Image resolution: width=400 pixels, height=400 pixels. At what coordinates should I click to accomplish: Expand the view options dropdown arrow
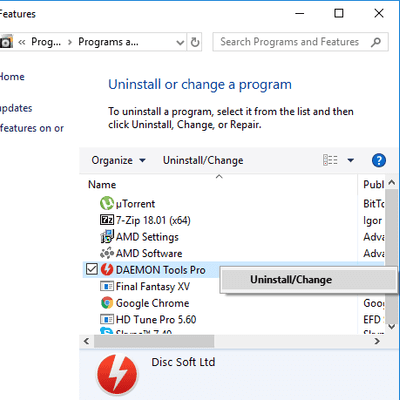[350, 160]
